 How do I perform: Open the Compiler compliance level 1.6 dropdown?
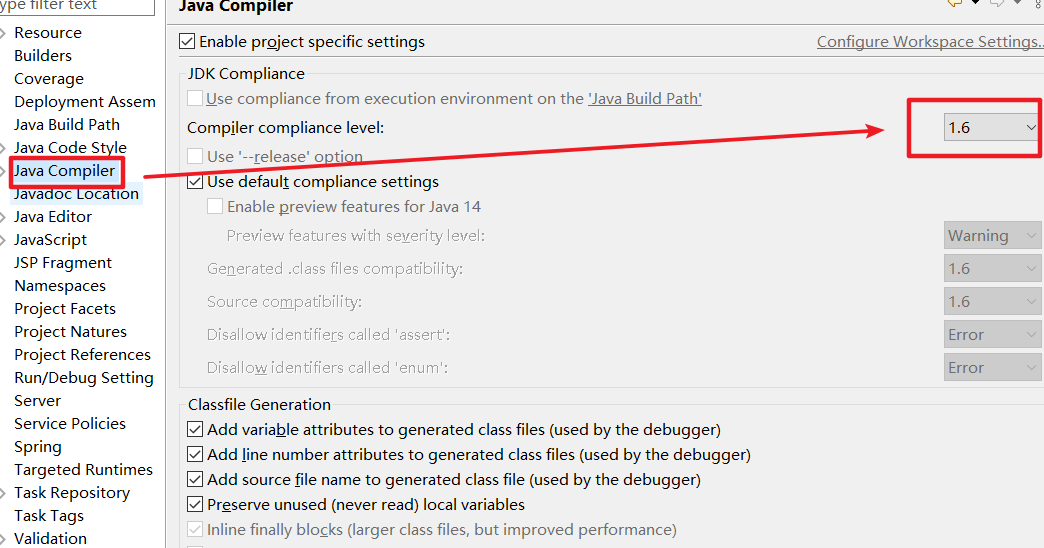(x=992, y=127)
